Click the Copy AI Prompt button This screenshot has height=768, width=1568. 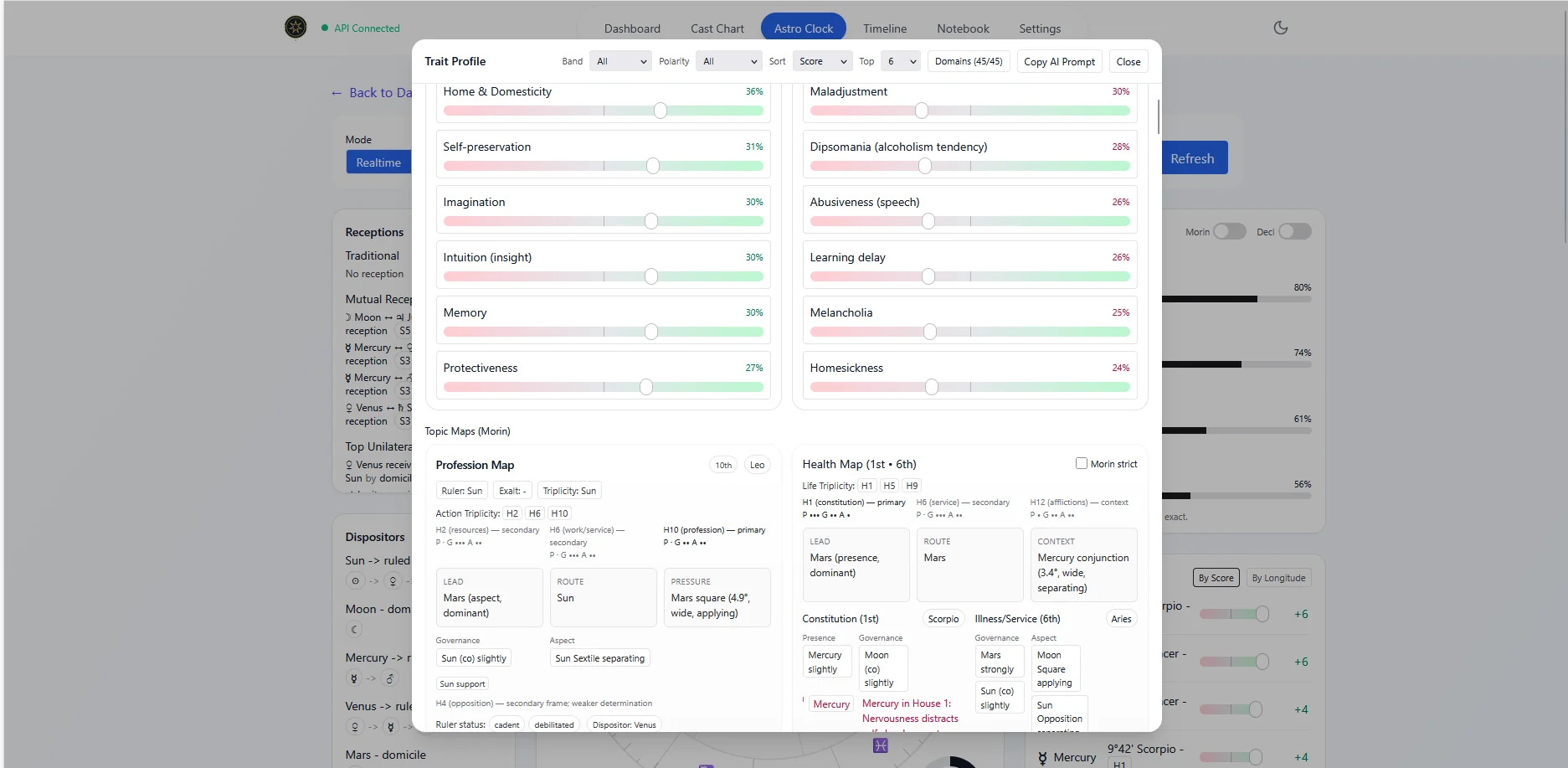tap(1059, 61)
